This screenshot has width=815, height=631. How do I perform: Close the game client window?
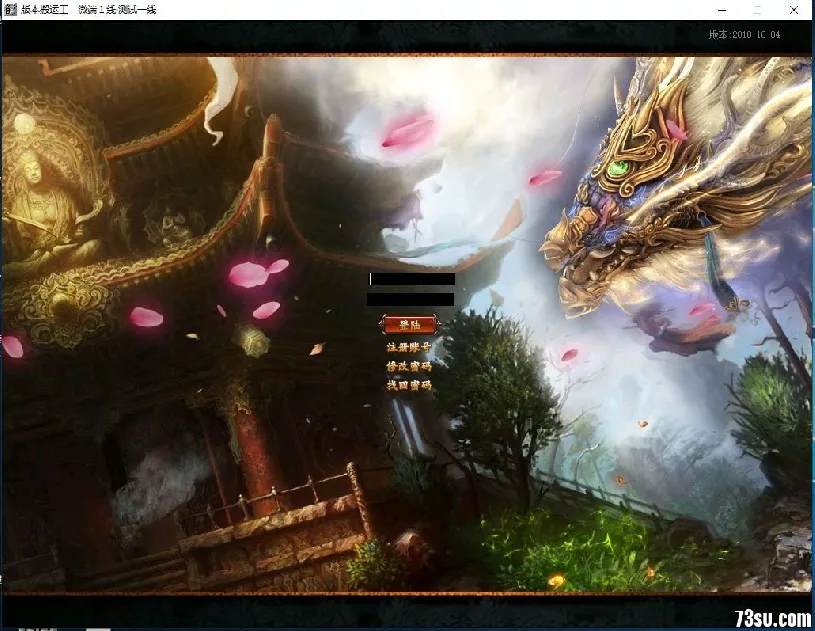(794, 10)
